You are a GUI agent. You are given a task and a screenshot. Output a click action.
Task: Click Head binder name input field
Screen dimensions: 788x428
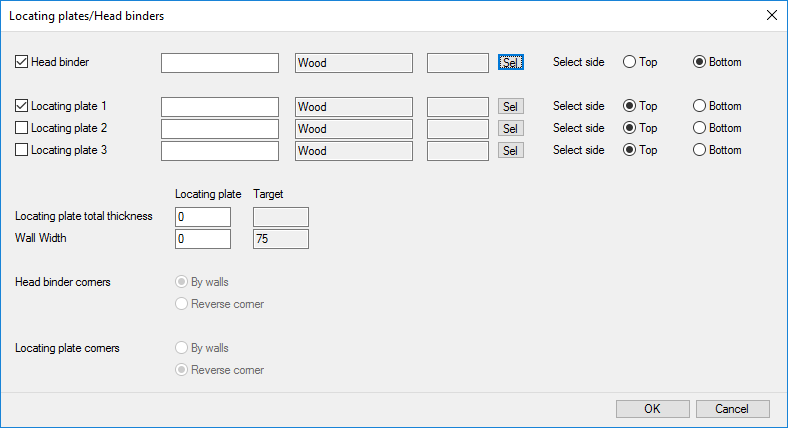[219, 63]
